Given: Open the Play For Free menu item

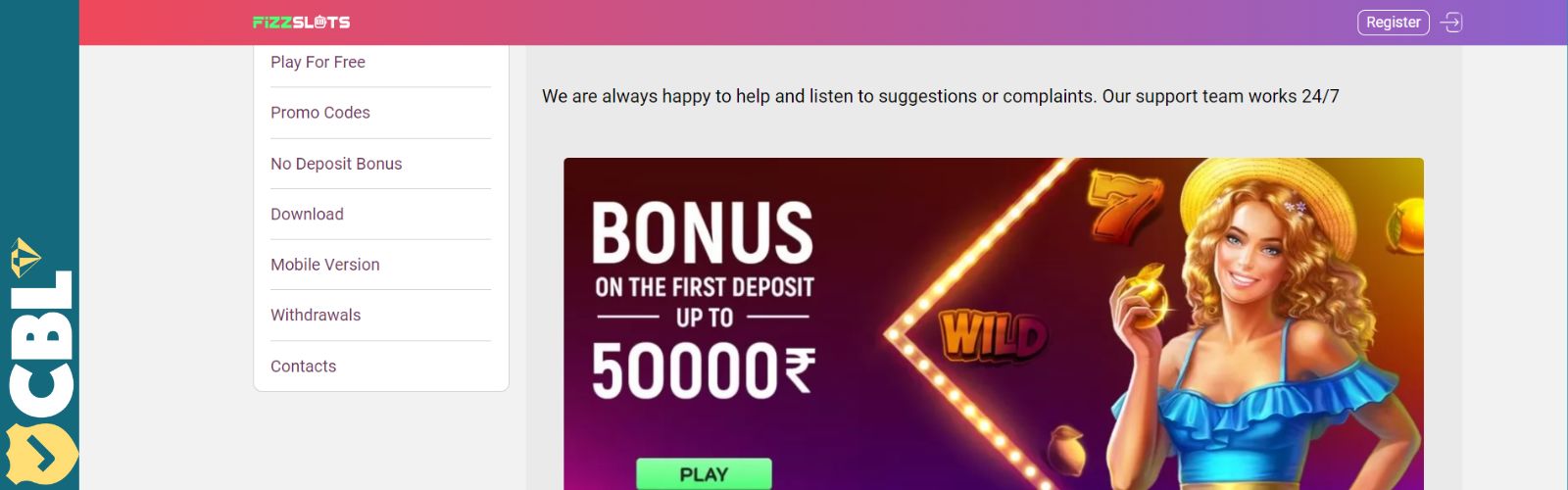Looking at the screenshot, I should point(318,62).
